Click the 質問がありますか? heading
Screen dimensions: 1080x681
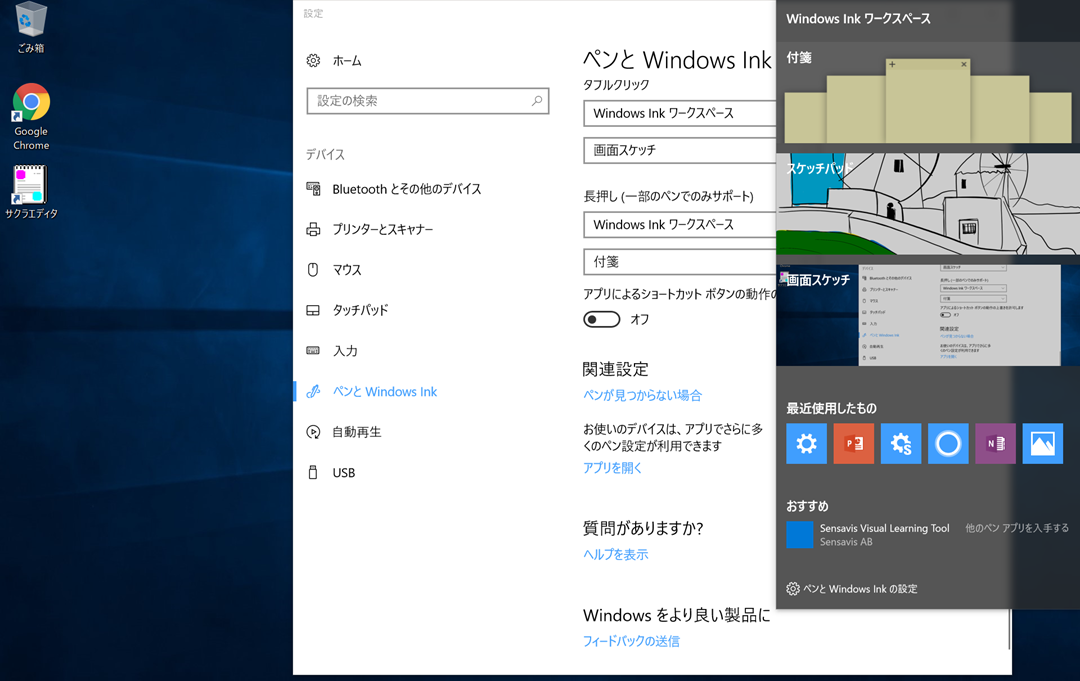coord(643,529)
